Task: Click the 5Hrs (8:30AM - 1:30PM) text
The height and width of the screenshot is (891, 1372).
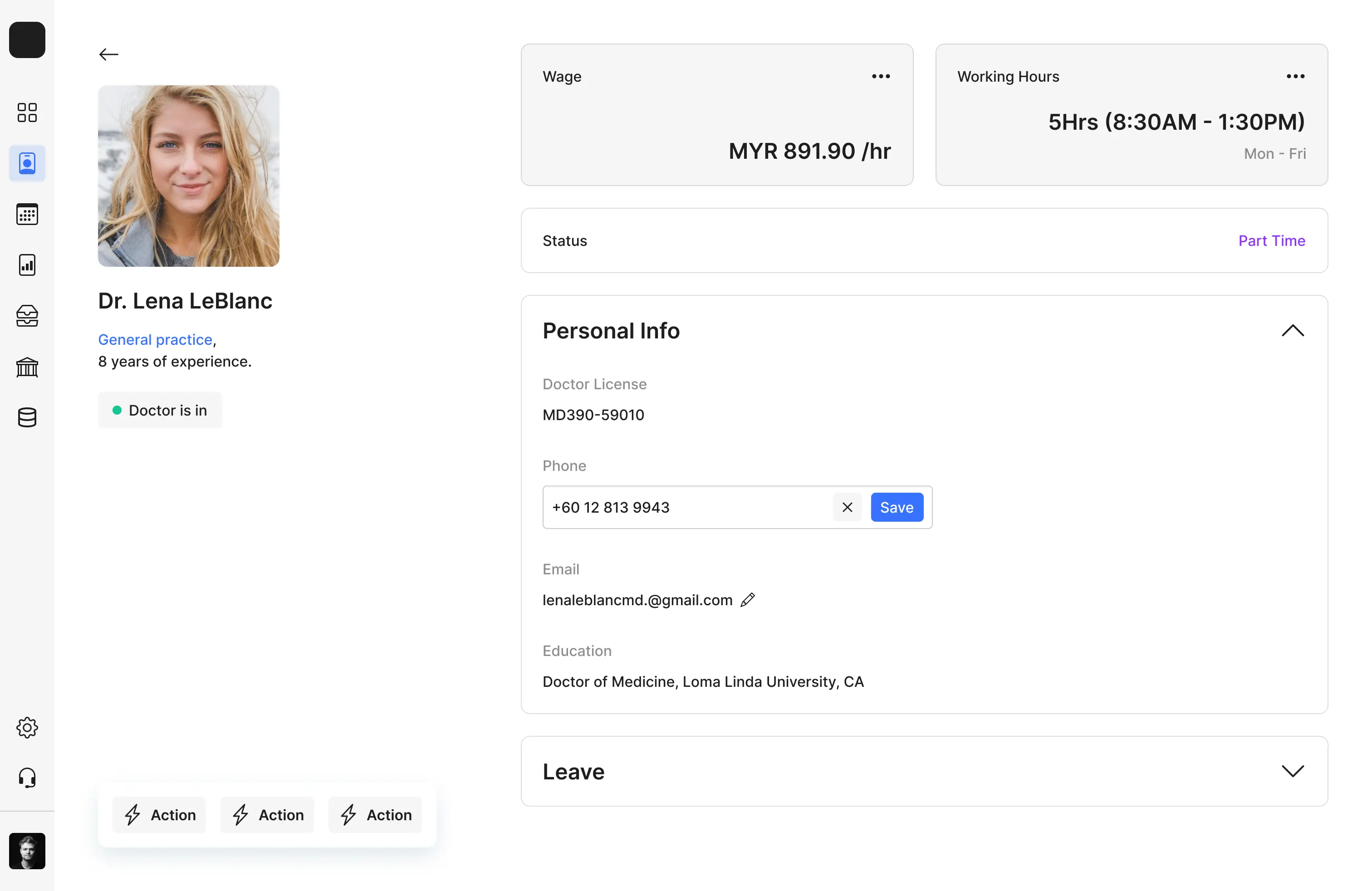Action: click(1176, 122)
